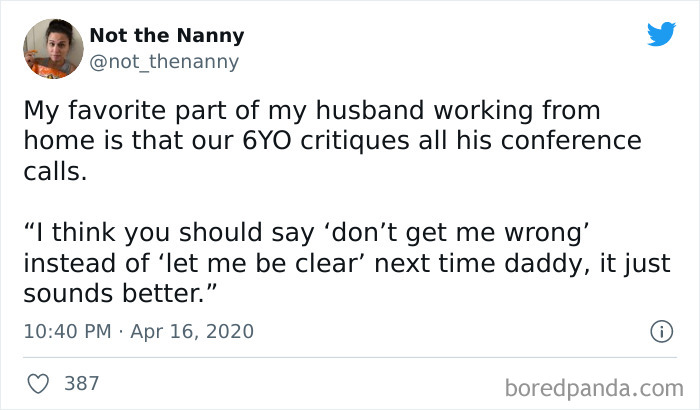Go to the boredpanda.com watermark
Screen dimensions: 700x410
[597, 385]
